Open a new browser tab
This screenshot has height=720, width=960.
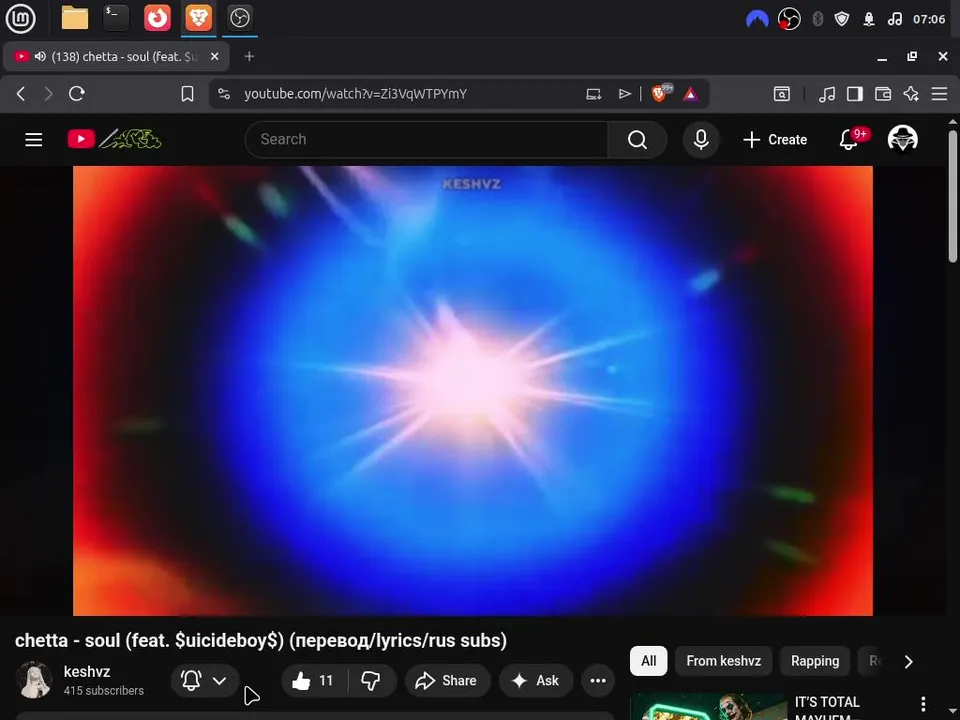pyautogui.click(x=249, y=56)
